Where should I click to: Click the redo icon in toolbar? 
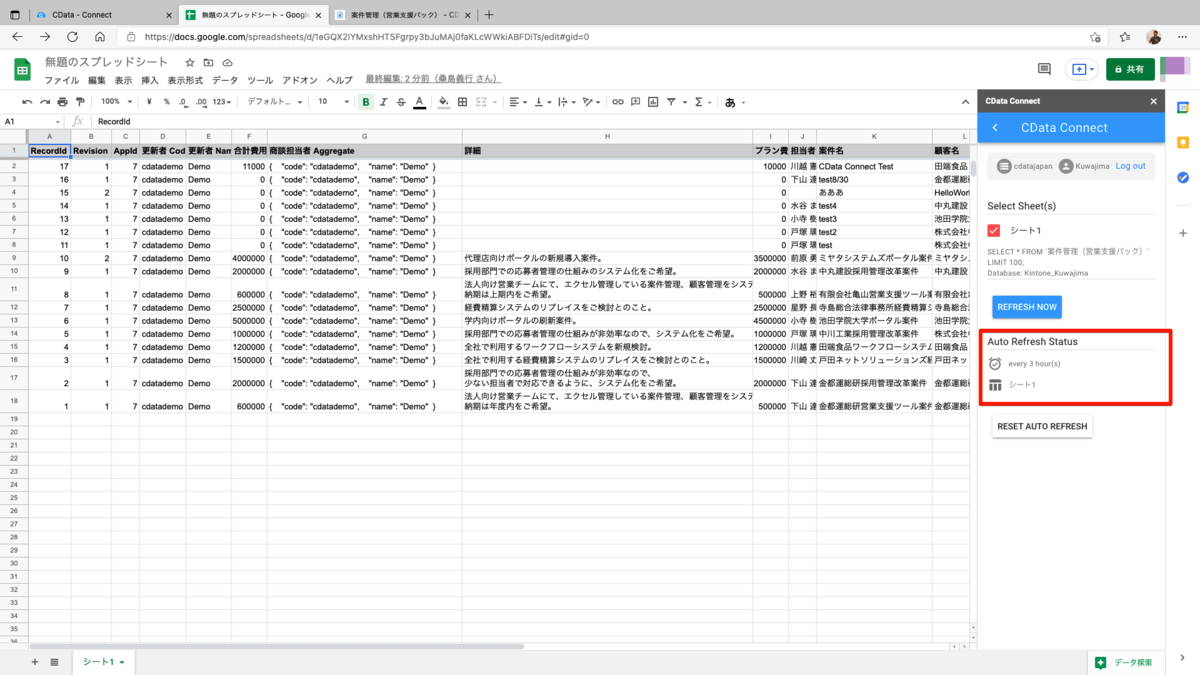[x=45, y=102]
